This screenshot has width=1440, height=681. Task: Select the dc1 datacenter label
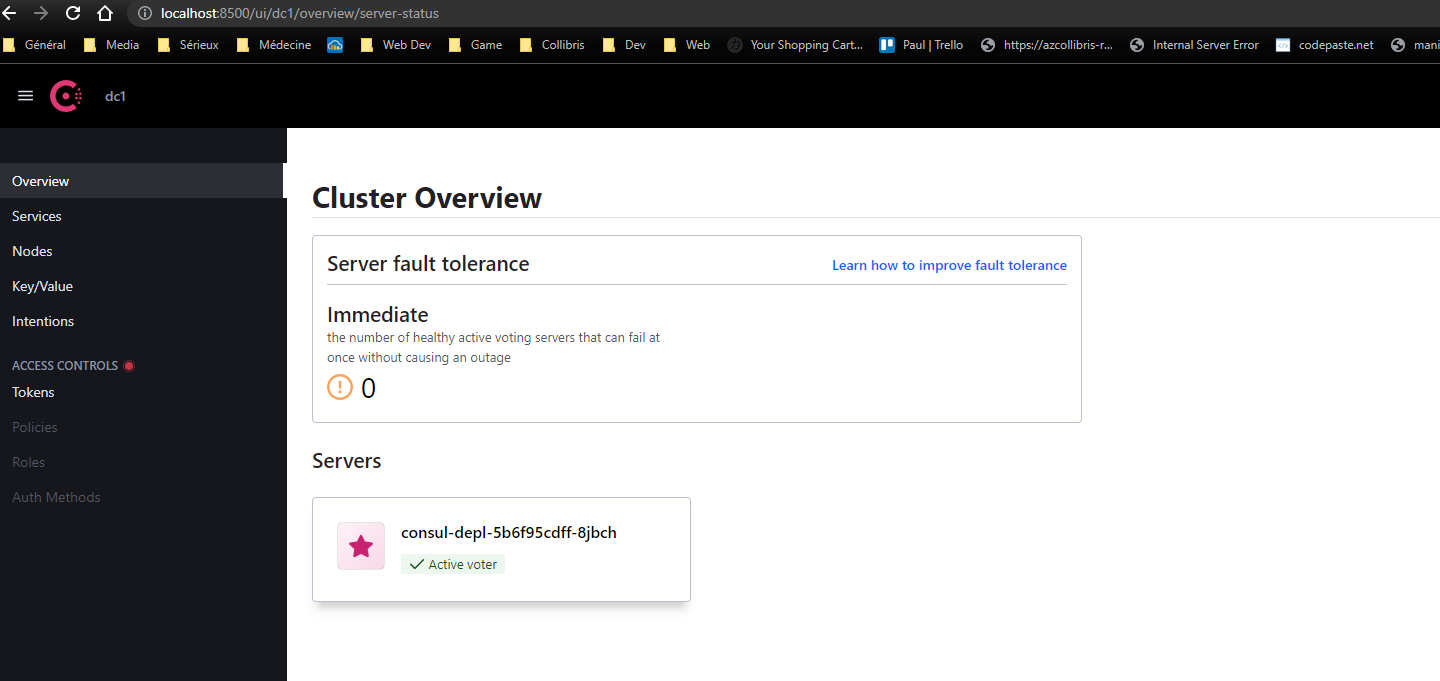point(116,97)
